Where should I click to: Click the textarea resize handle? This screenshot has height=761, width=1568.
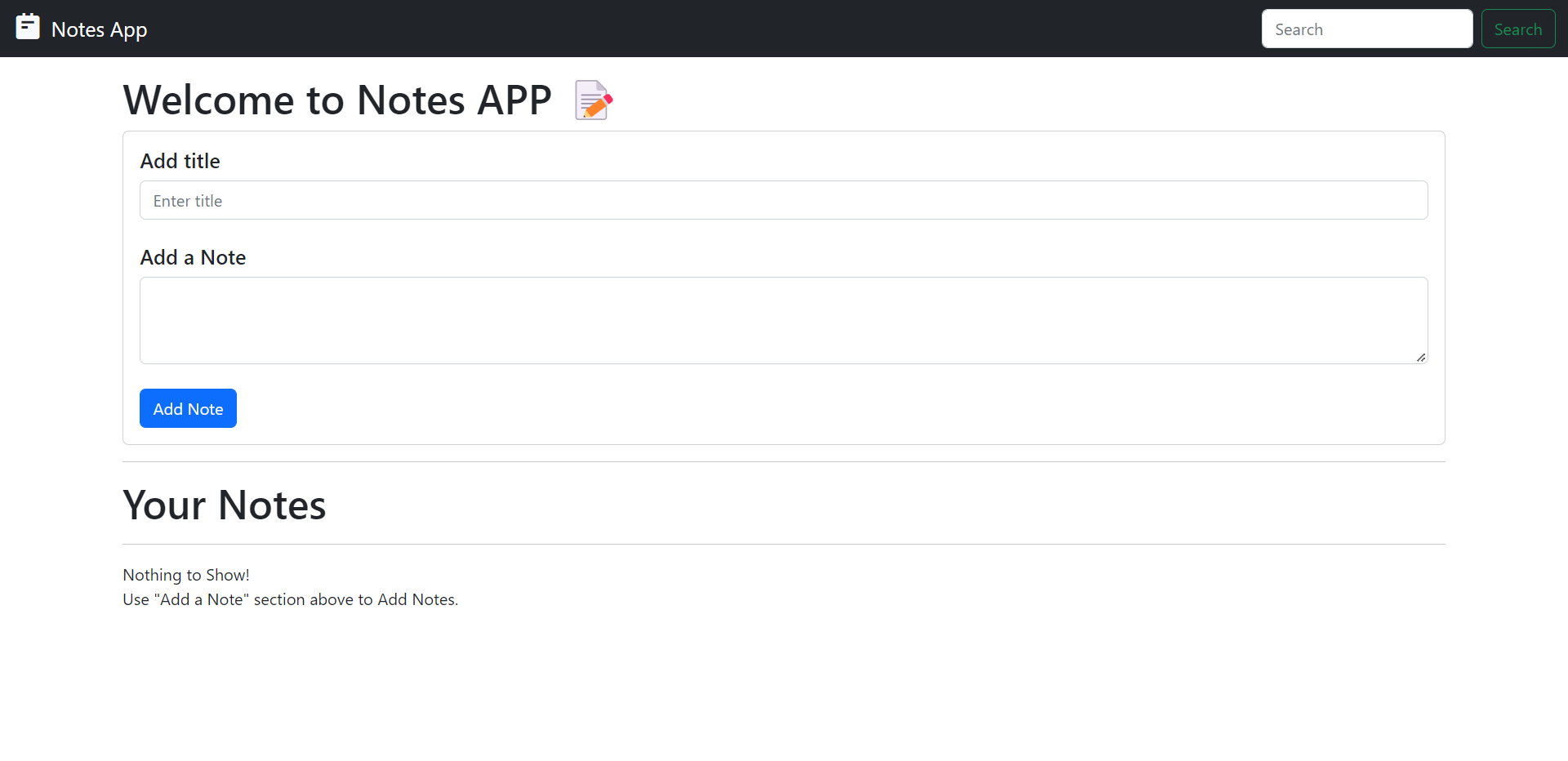click(x=1421, y=356)
